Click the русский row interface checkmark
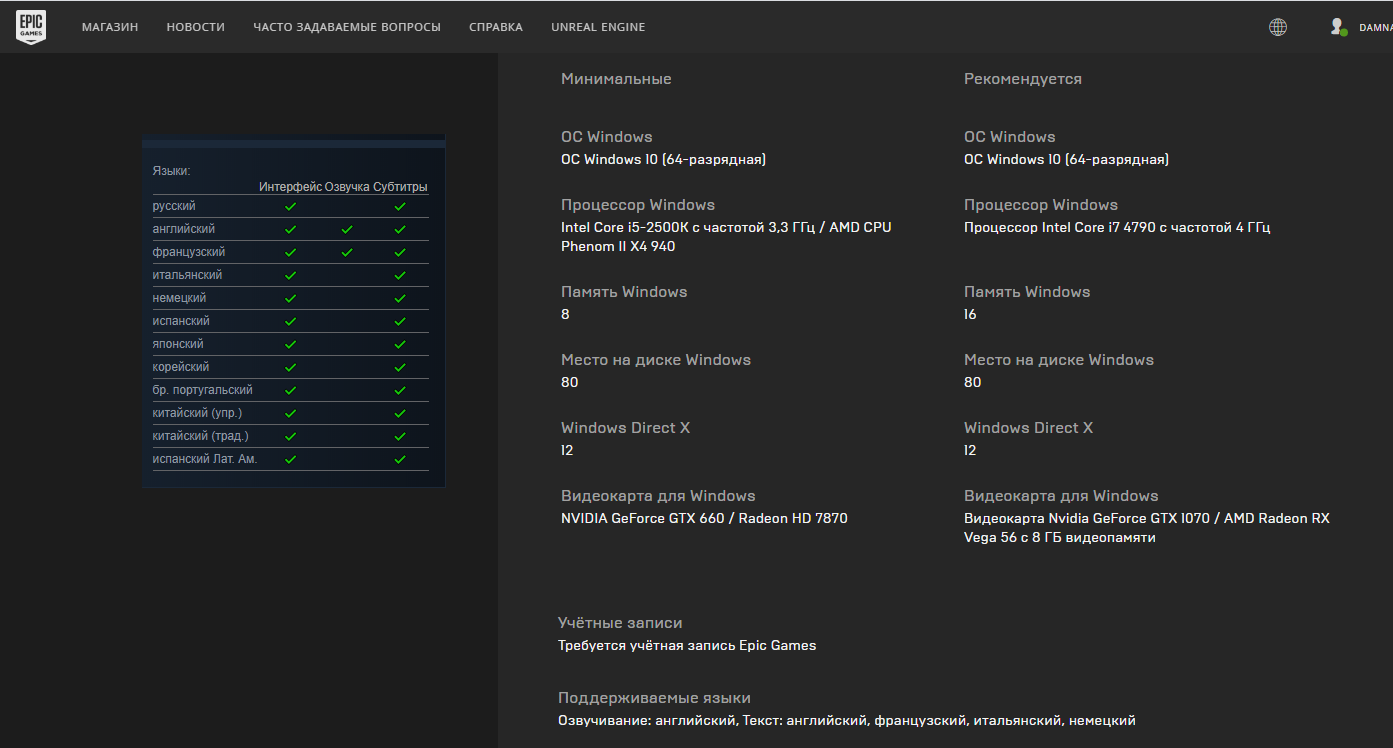Viewport: 1393px width, 748px height. tap(291, 206)
